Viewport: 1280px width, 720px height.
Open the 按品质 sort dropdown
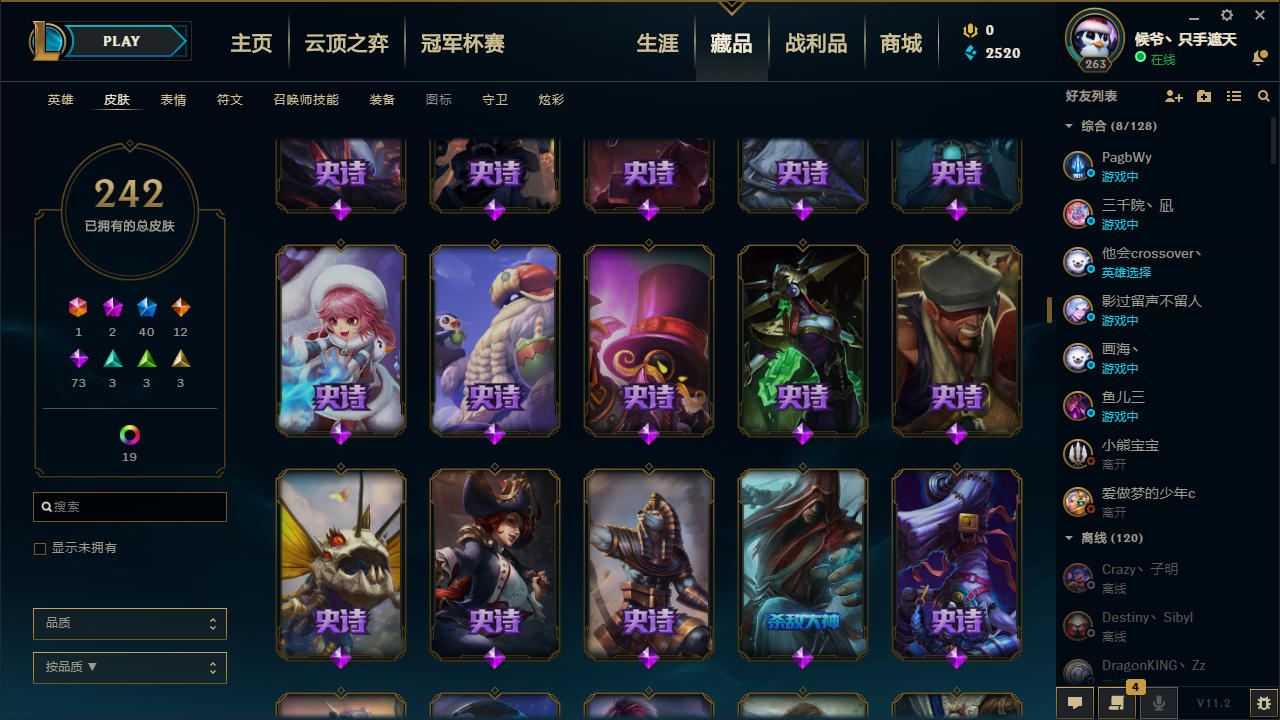pos(130,667)
